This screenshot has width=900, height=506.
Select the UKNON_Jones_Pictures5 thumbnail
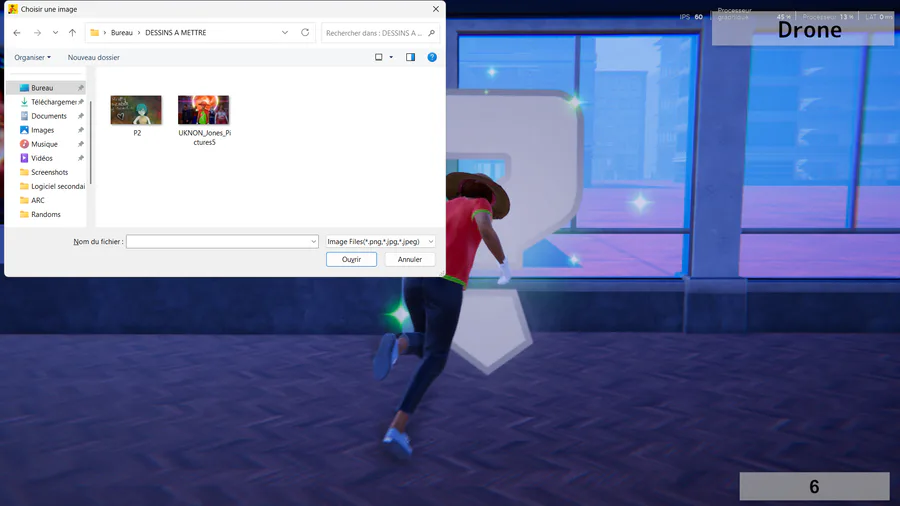(204, 110)
